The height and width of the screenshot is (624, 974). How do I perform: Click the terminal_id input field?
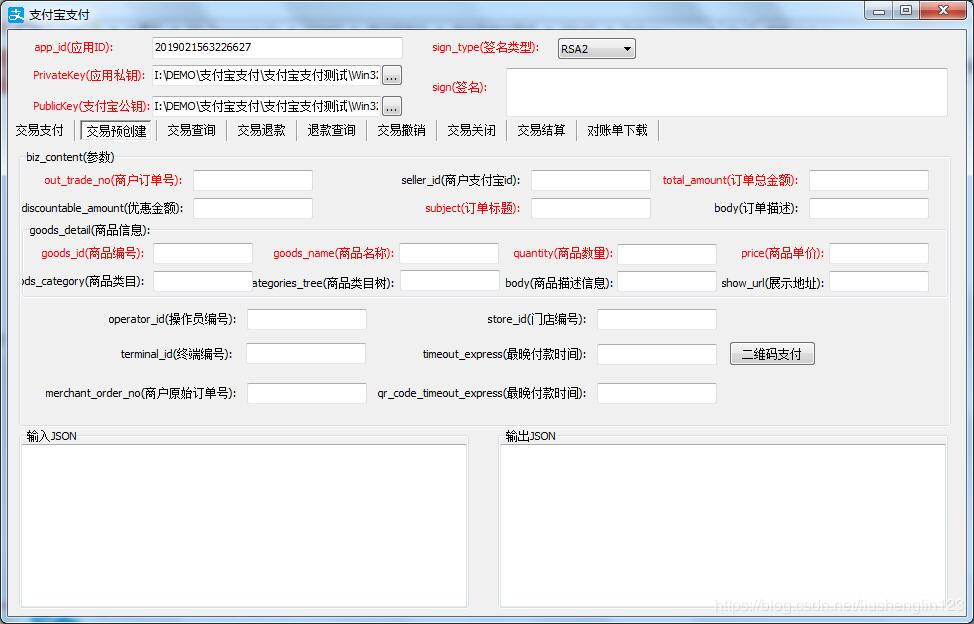pyautogui.click(x=306, y=354)
